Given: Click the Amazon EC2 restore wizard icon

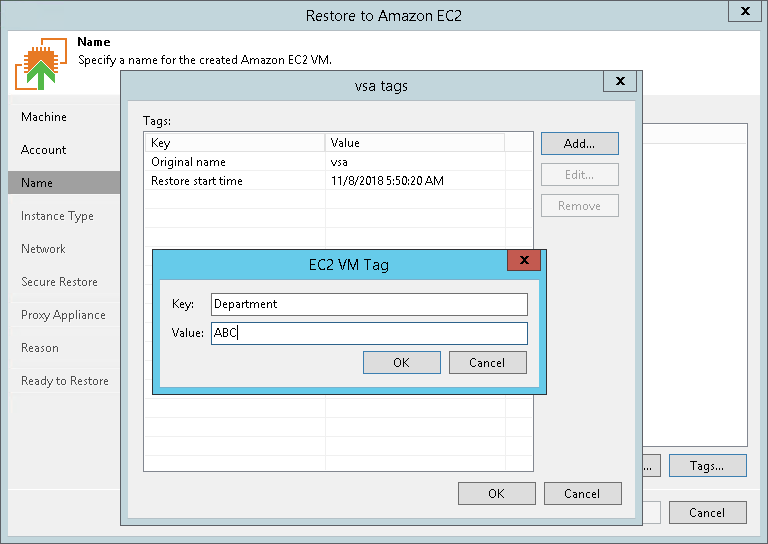Looking at the screenshot, I should [x=40, y=65].
